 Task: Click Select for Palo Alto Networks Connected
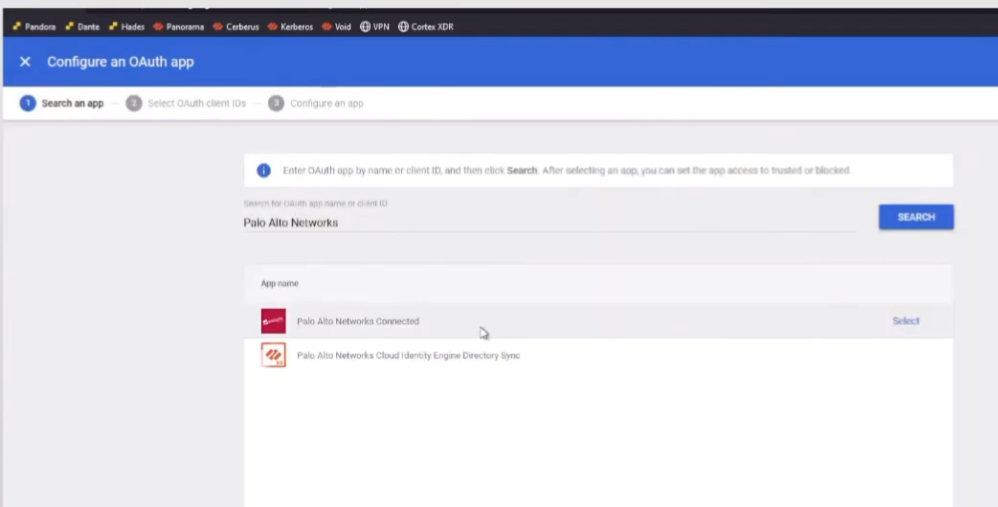[x=906, y=321]
